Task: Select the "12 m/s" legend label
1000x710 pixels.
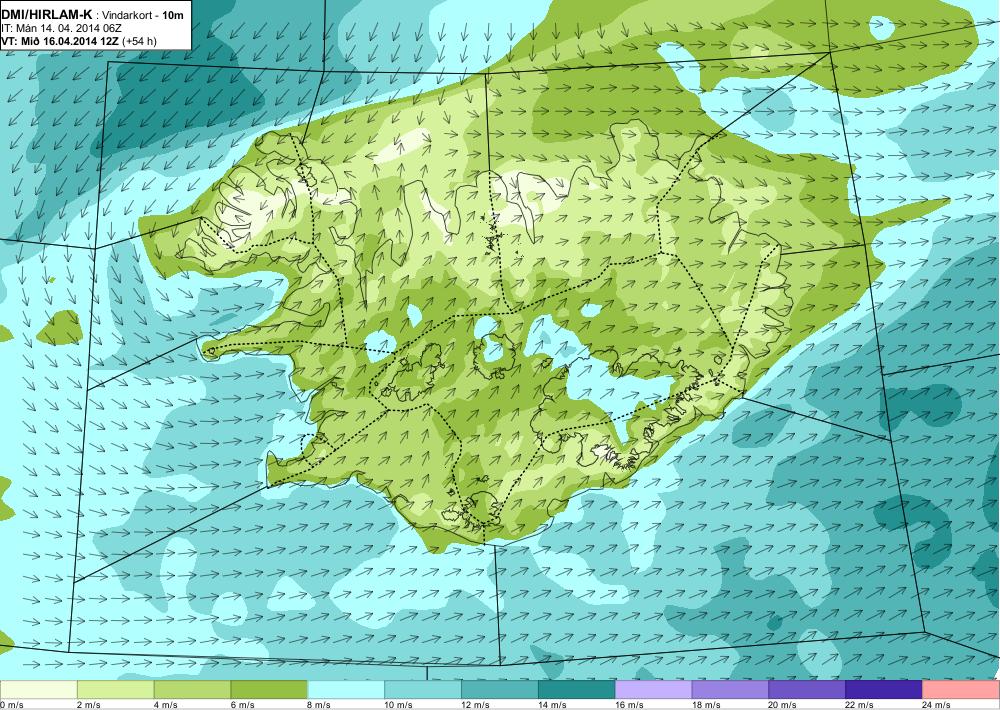Action: click(475, 705)
